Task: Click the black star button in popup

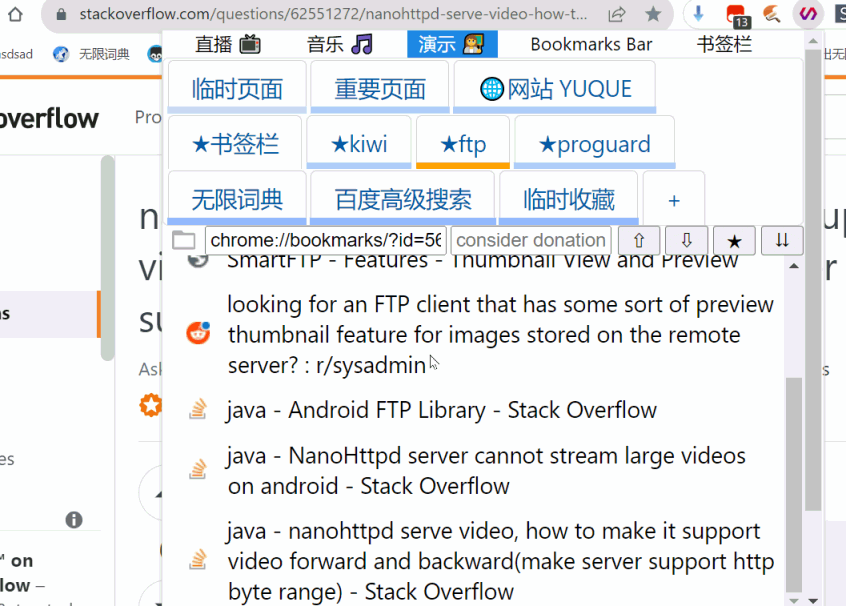Action: [x=734, y=240]
